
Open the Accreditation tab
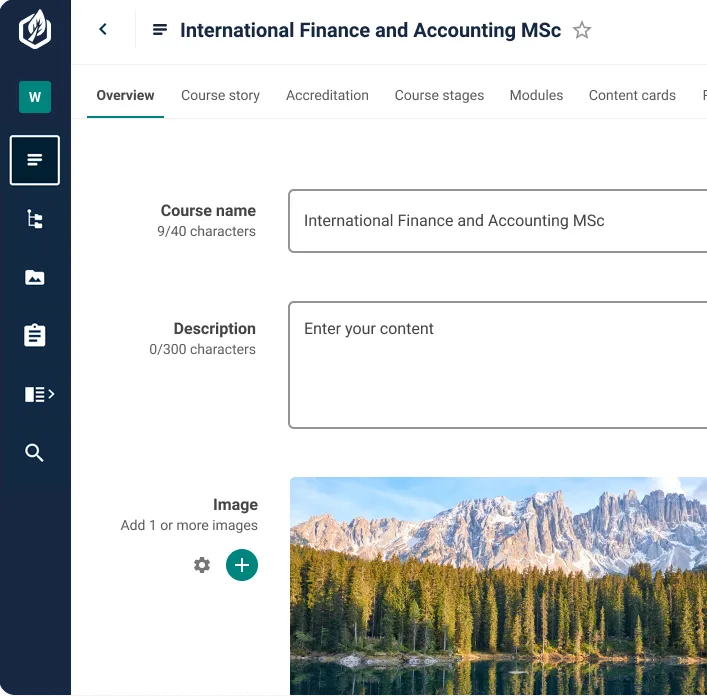point(327,95)
